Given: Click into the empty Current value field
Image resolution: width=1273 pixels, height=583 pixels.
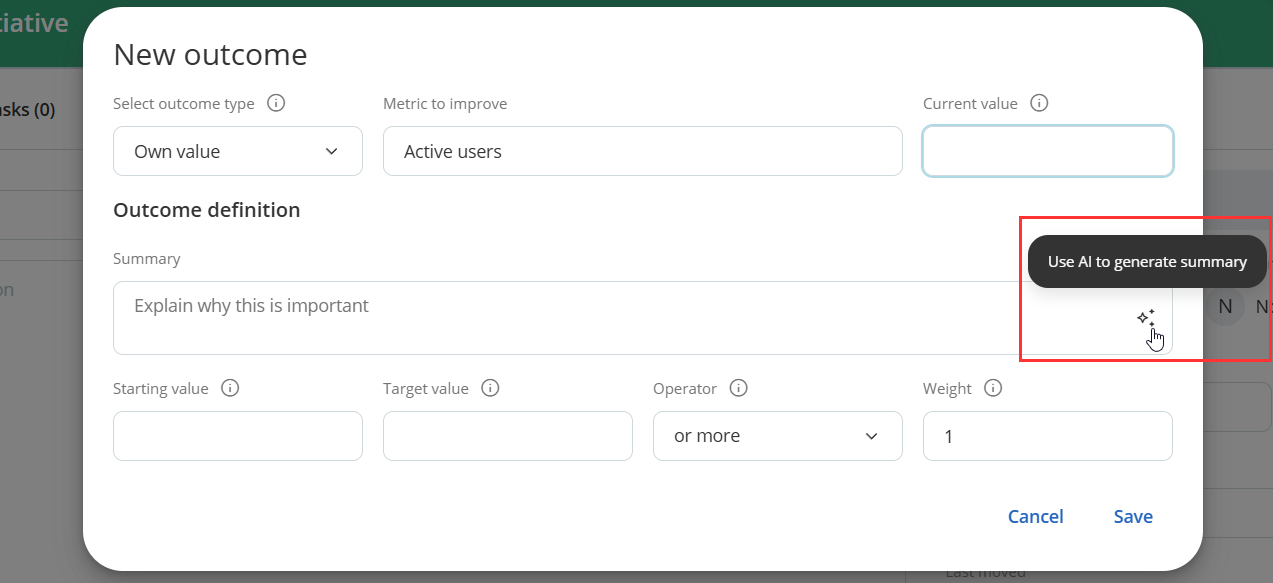Looking at the screenshot, I should point(1047,151).
